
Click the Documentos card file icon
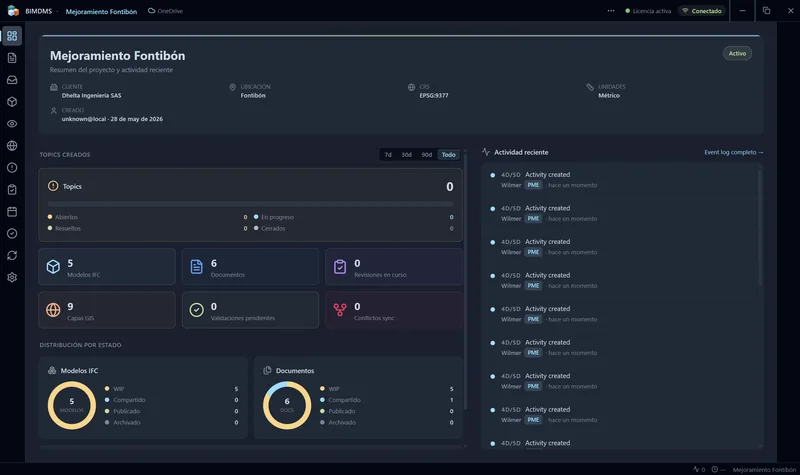point(196,267)
